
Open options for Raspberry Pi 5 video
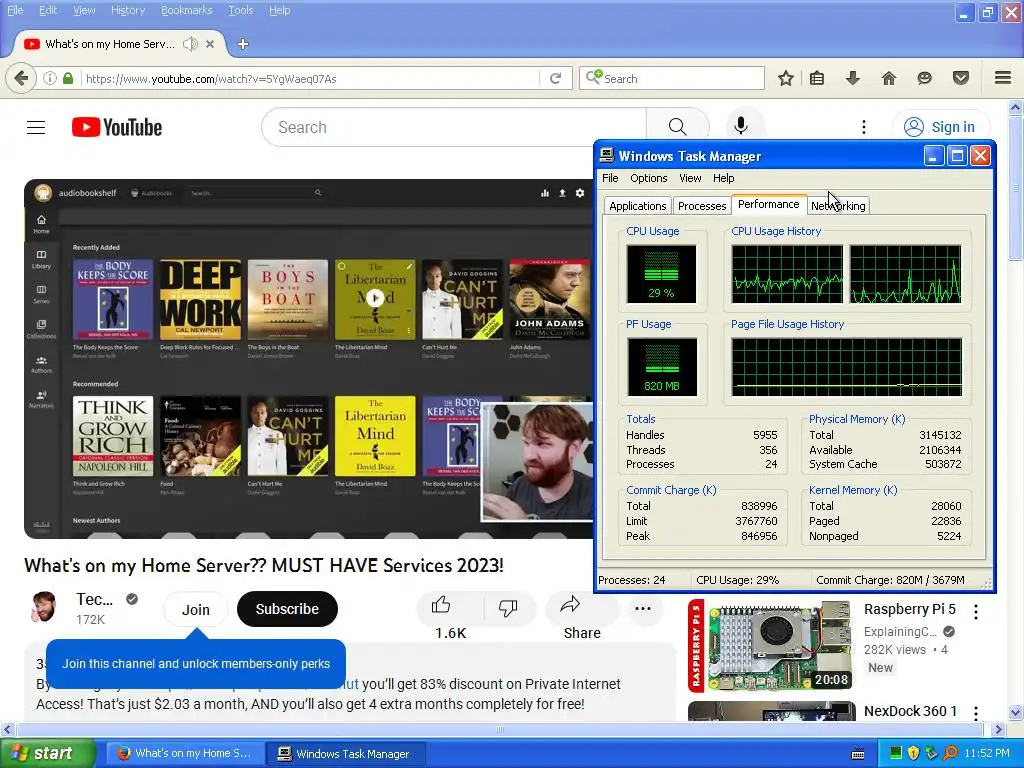coord(976,612)
